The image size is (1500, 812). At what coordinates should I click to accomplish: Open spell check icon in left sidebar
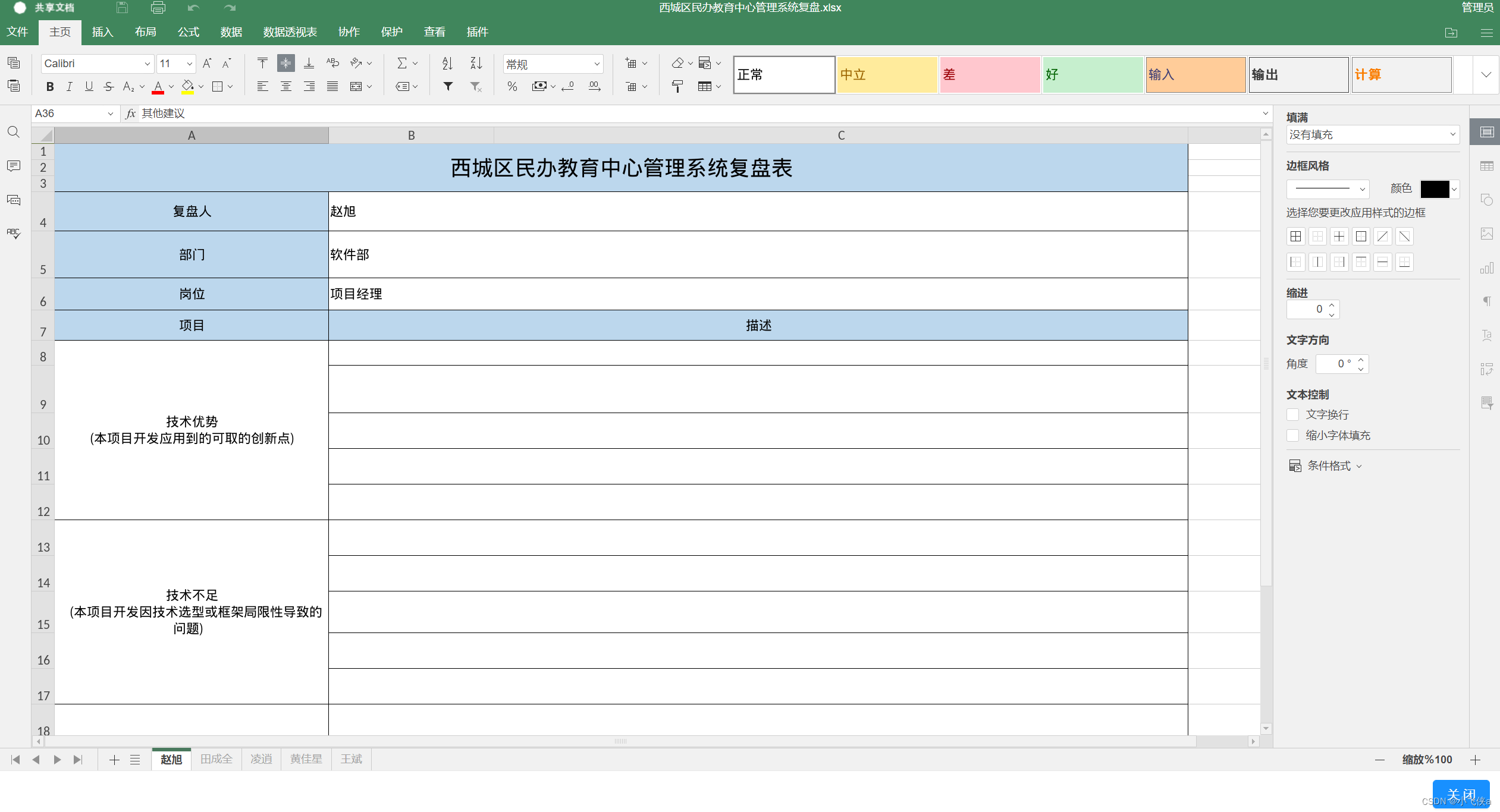point(14,233)
